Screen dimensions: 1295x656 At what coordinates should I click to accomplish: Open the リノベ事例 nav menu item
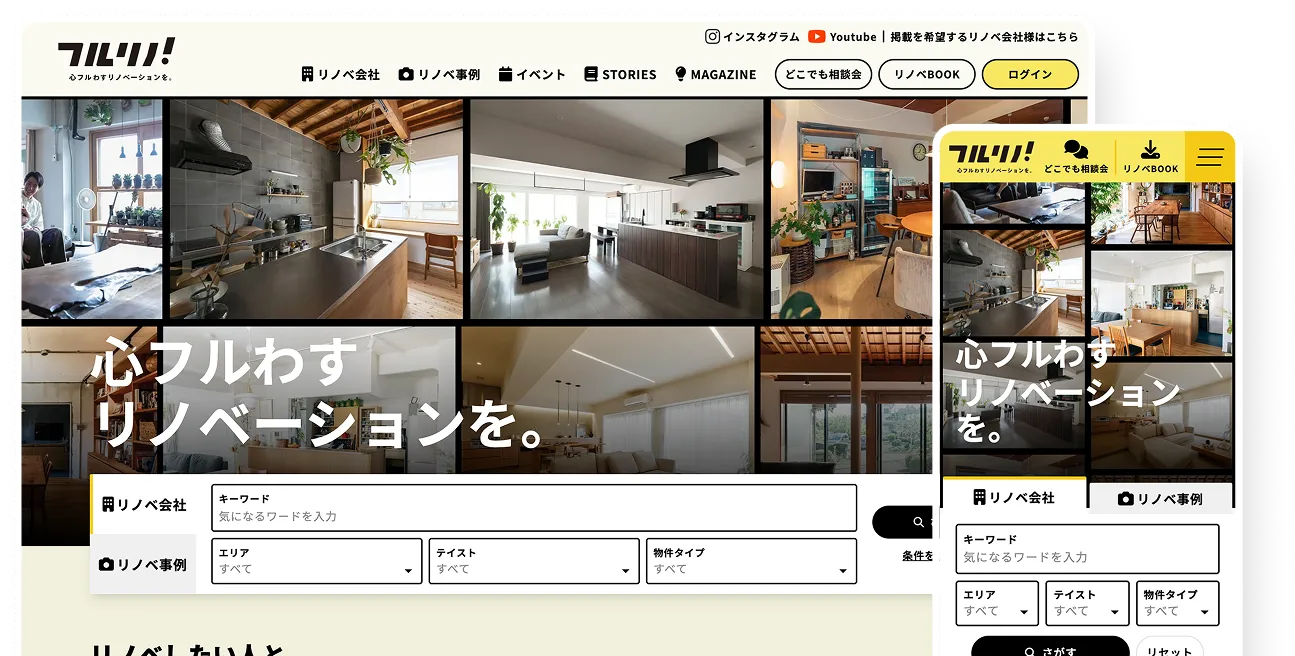[x=439, y=74]
